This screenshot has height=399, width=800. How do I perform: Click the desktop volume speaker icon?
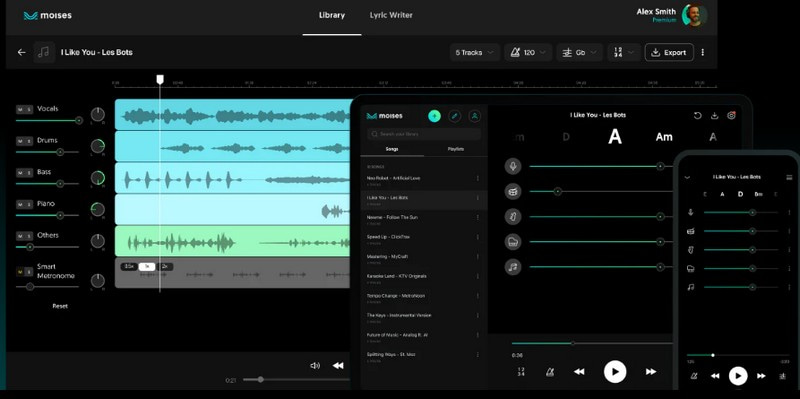(315, 365)
